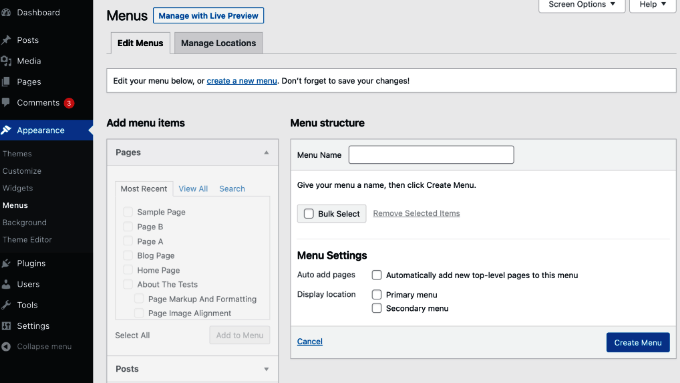Check the About The Tests checkbox
Viewport: 680px width, 383px height.
pos(128,284)
